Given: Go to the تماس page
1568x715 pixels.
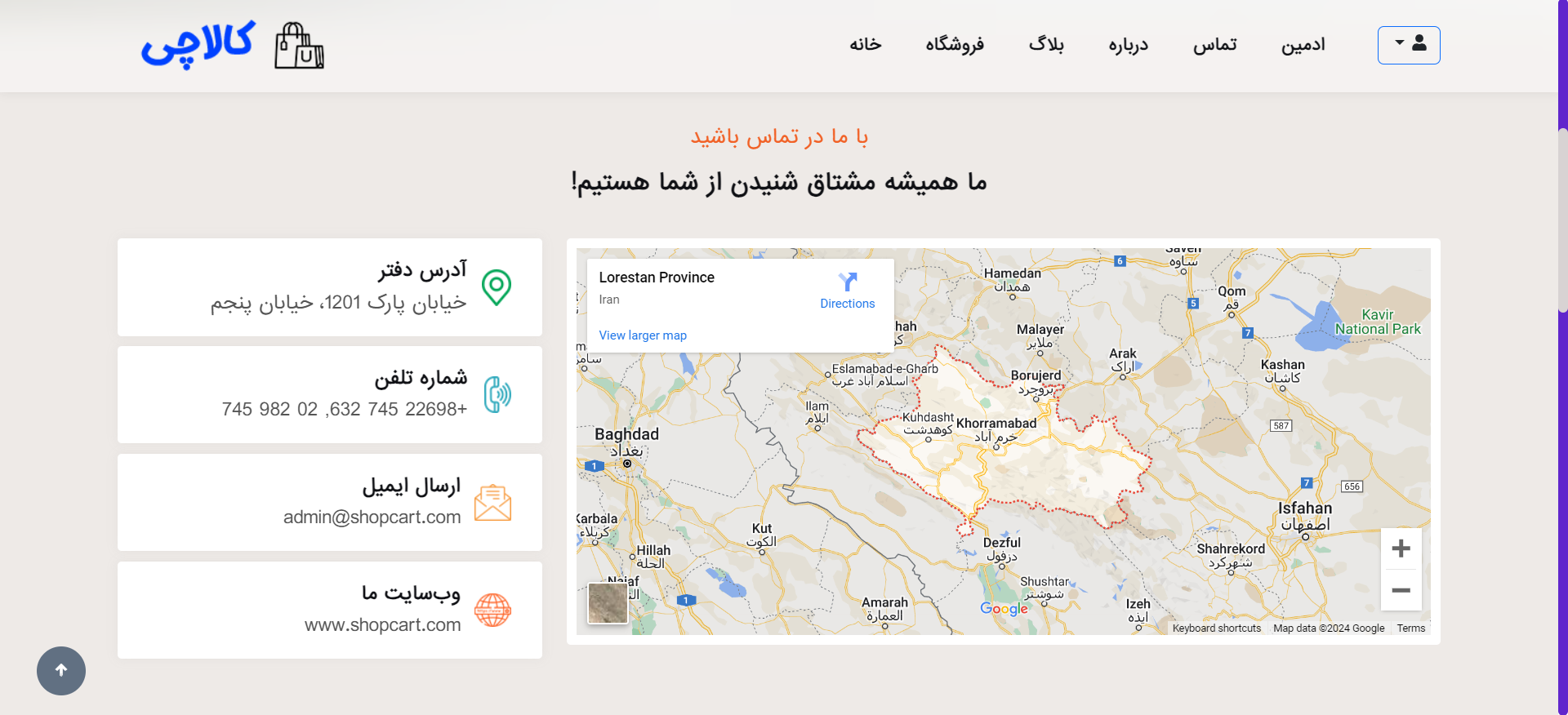Looking at the screenshot, I should [x=1215, y=45].
